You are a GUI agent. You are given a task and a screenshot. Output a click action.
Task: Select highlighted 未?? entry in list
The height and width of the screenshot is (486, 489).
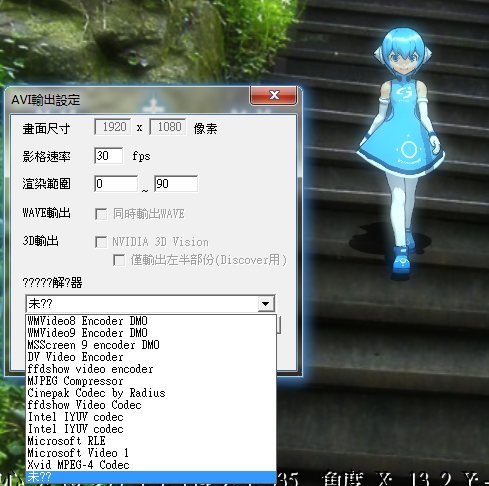151,477
